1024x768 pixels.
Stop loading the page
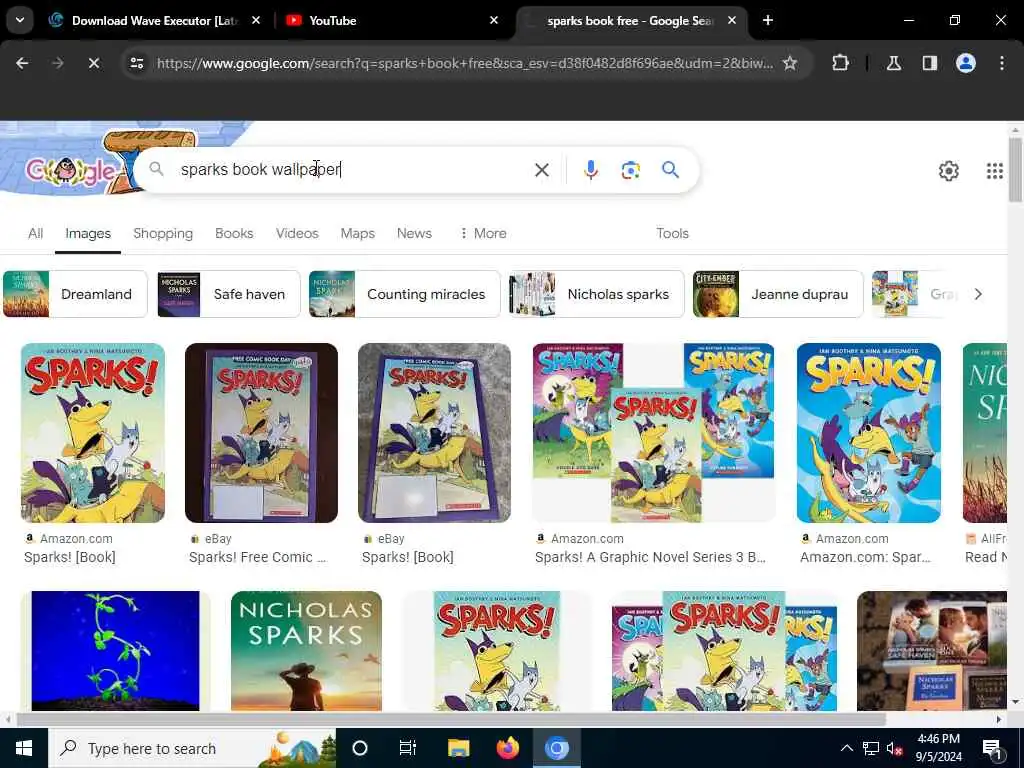[x=93, y=63]
